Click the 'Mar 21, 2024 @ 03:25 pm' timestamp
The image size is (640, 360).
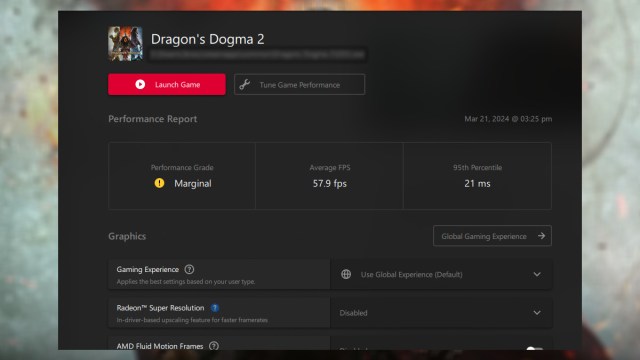(508, 119)
